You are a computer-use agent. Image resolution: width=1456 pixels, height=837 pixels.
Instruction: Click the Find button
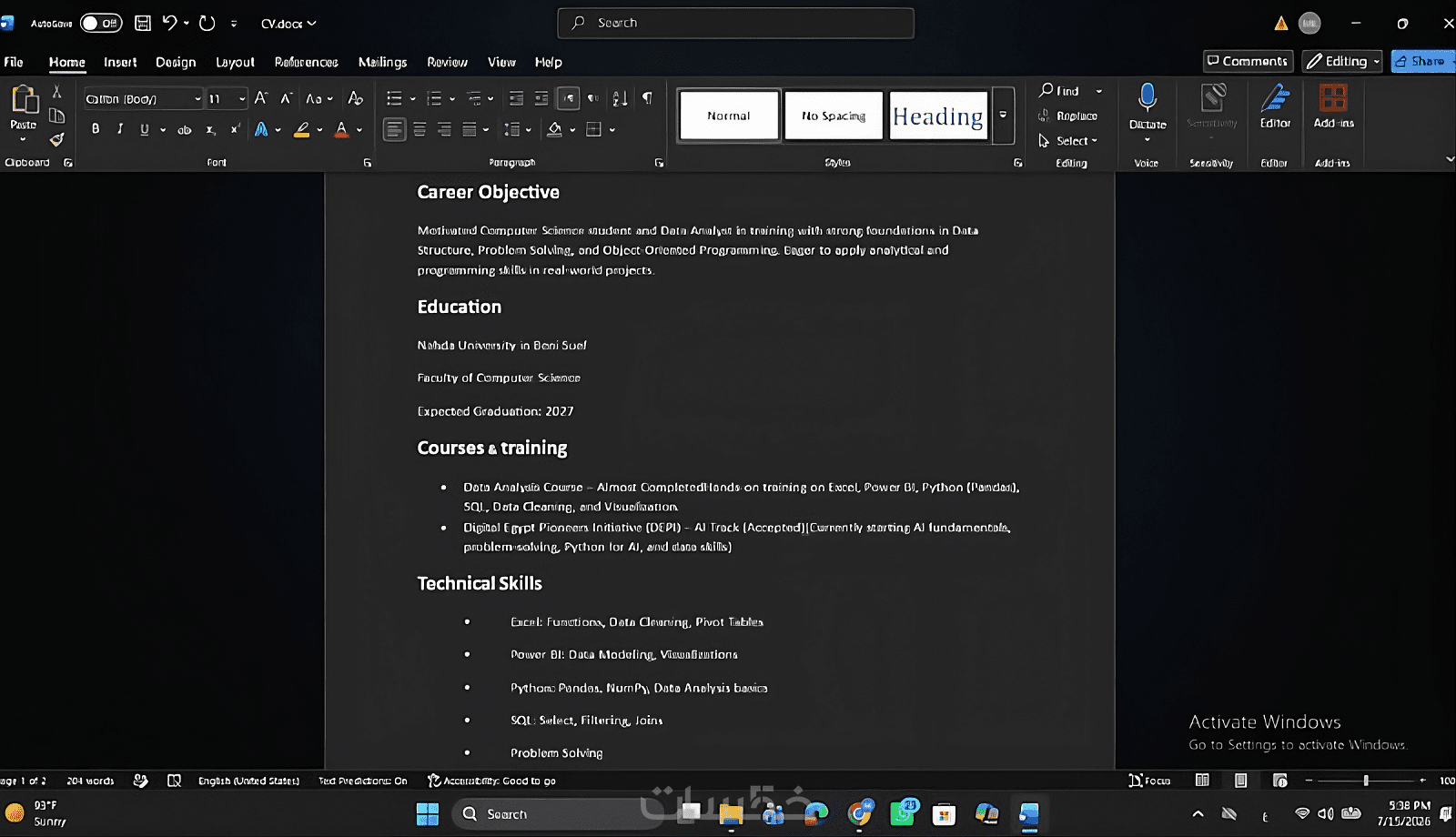(1060, 91)
